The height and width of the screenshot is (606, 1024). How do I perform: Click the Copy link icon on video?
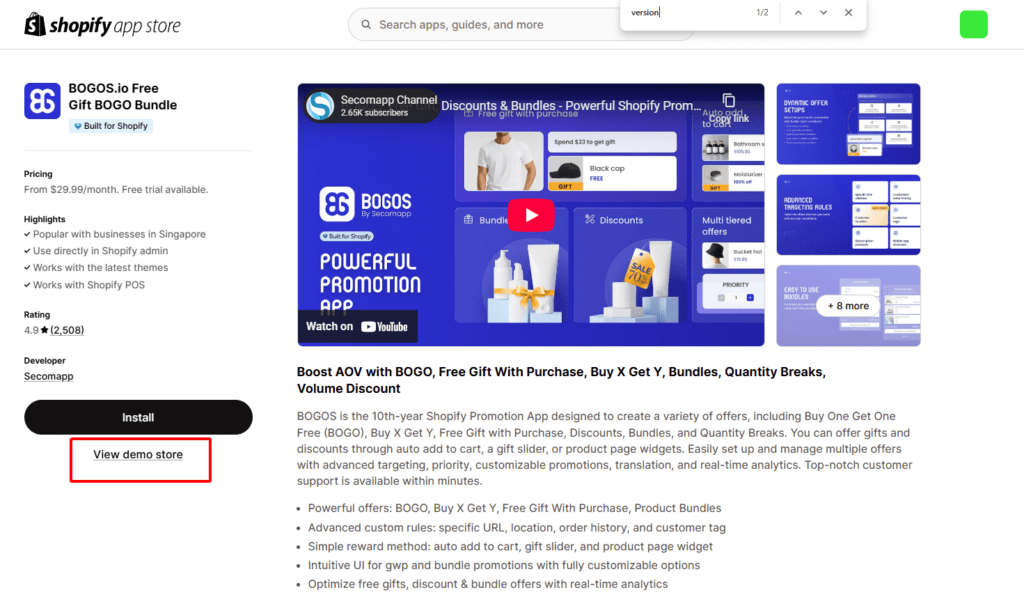[x=728, y=106]
